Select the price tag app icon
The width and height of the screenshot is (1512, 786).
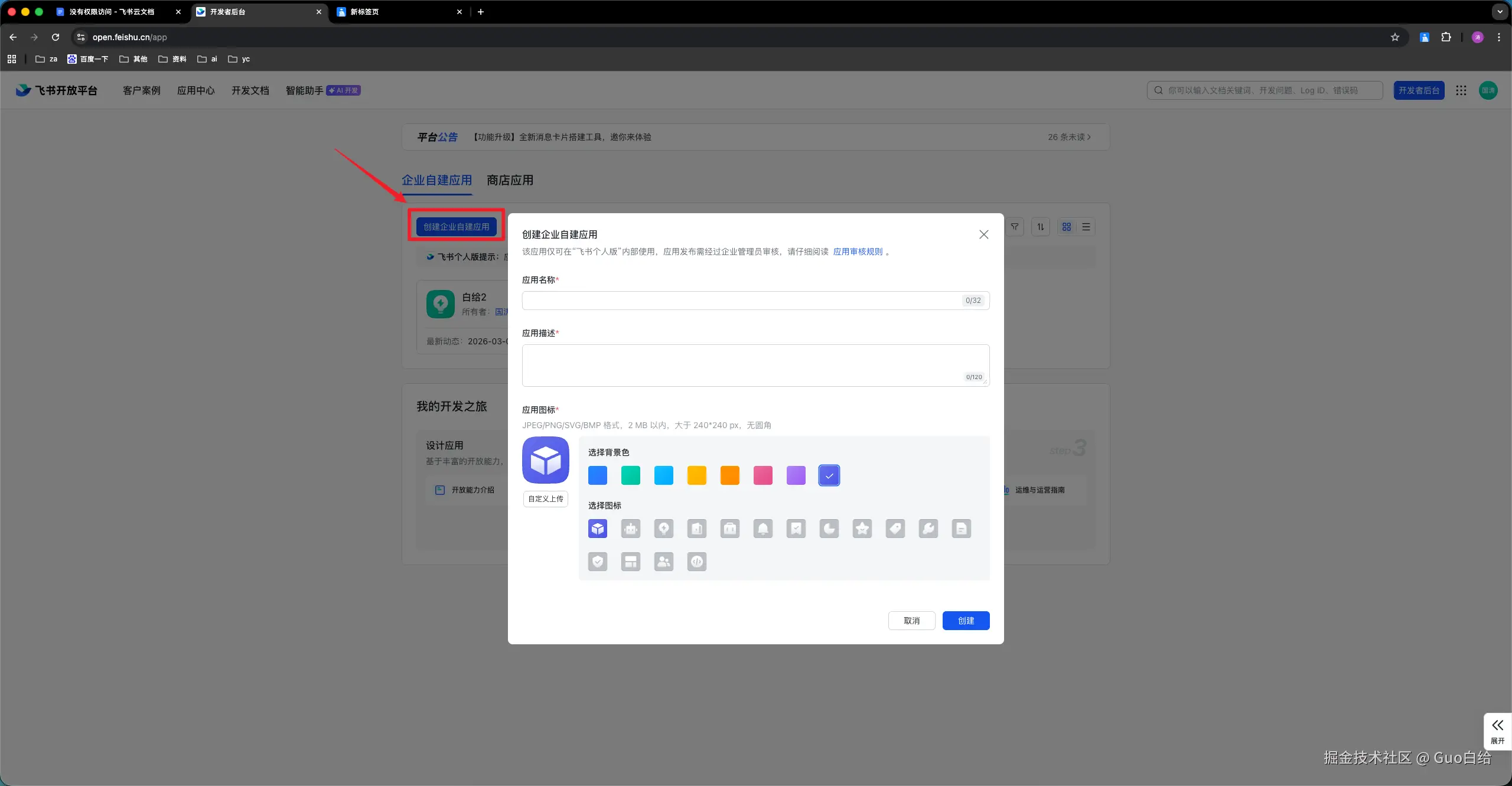pyautogui.click(x=895, y=529)
